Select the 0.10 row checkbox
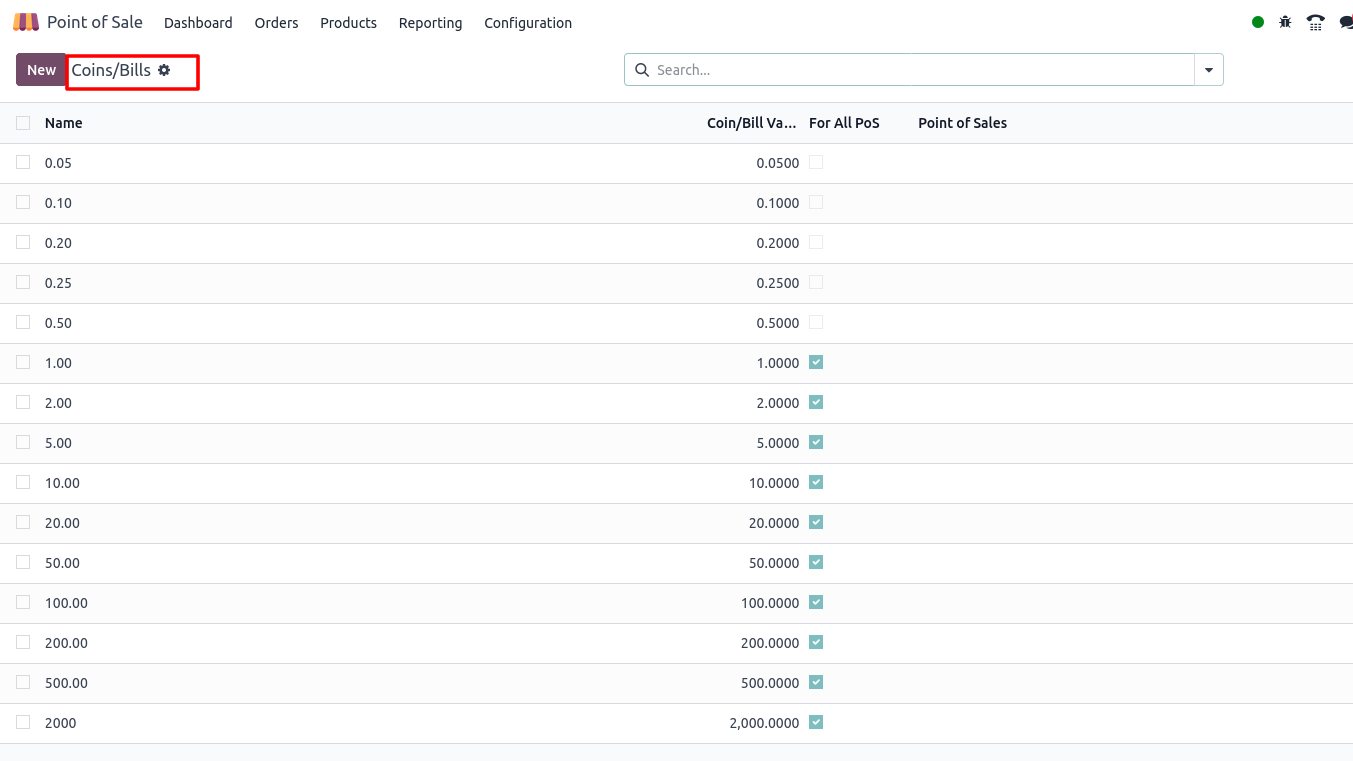Screen dimensions: 1353x761 click(23, 202)
